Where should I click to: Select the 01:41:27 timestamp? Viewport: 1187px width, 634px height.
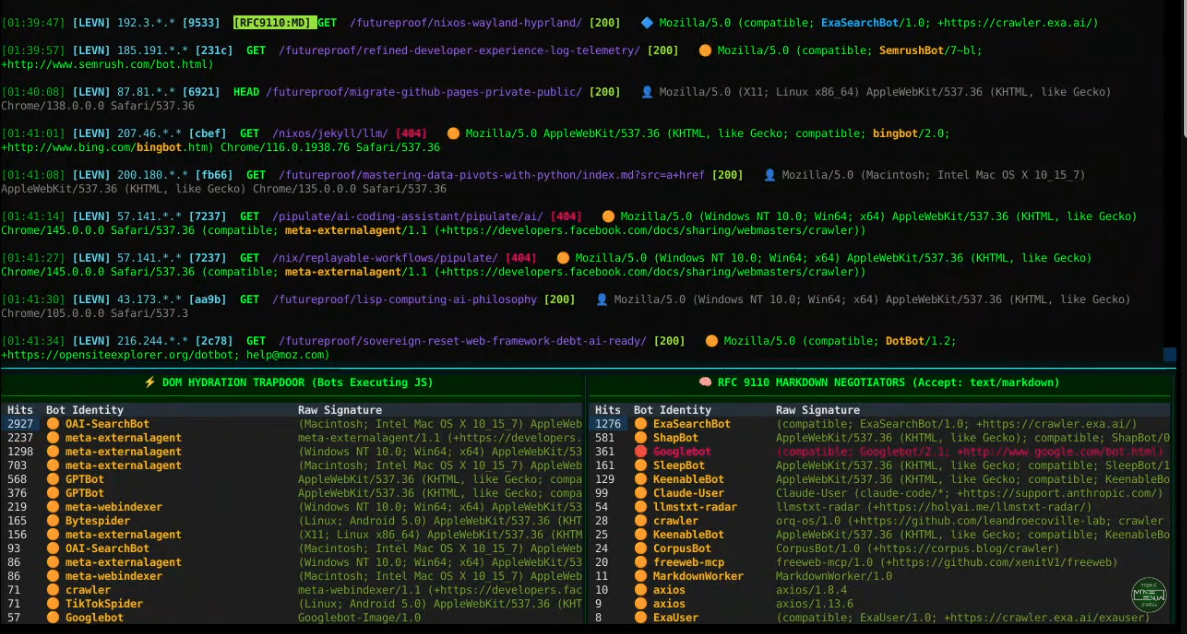[x=33, y=258]
